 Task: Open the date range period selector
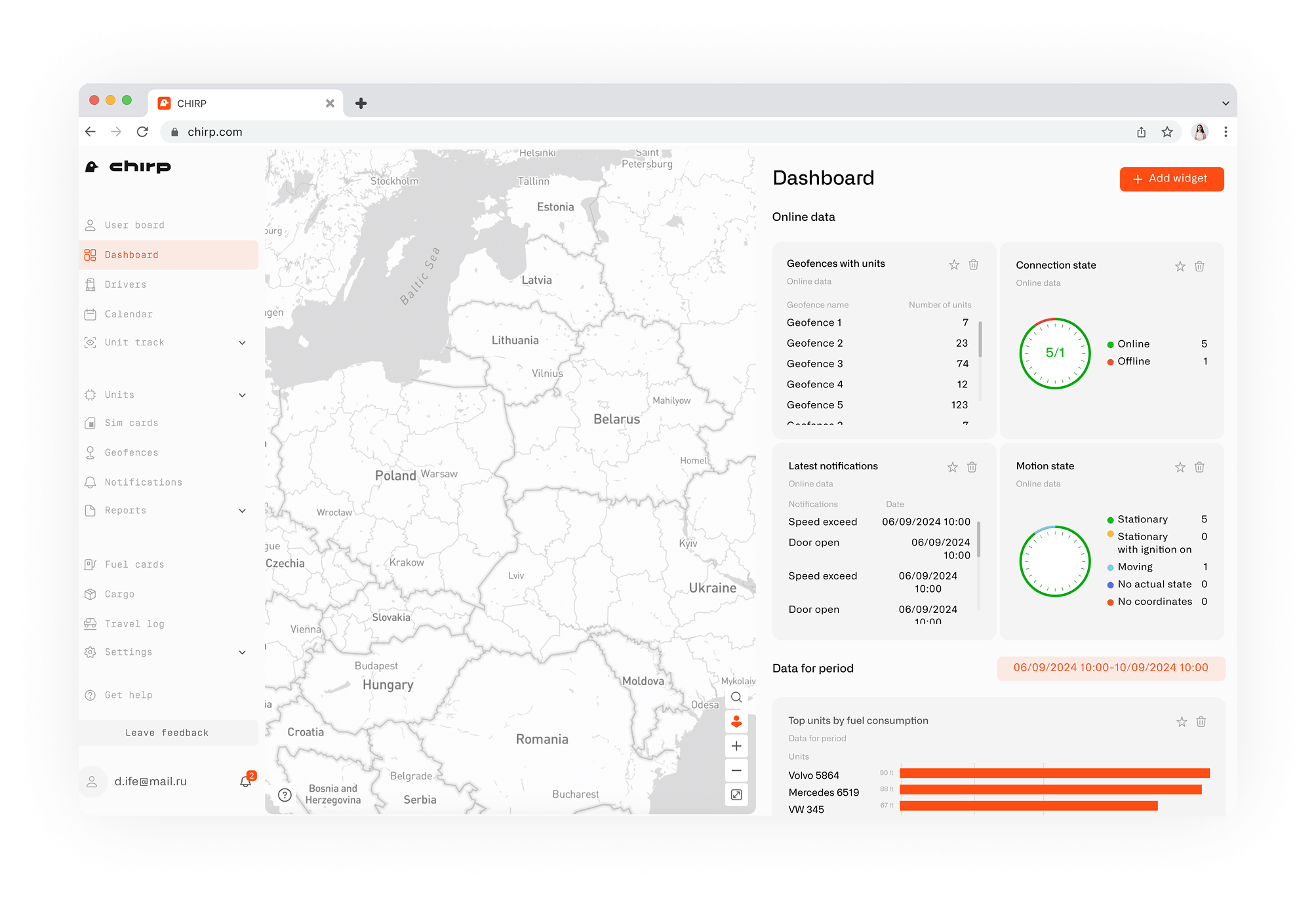coord(1111,668)
